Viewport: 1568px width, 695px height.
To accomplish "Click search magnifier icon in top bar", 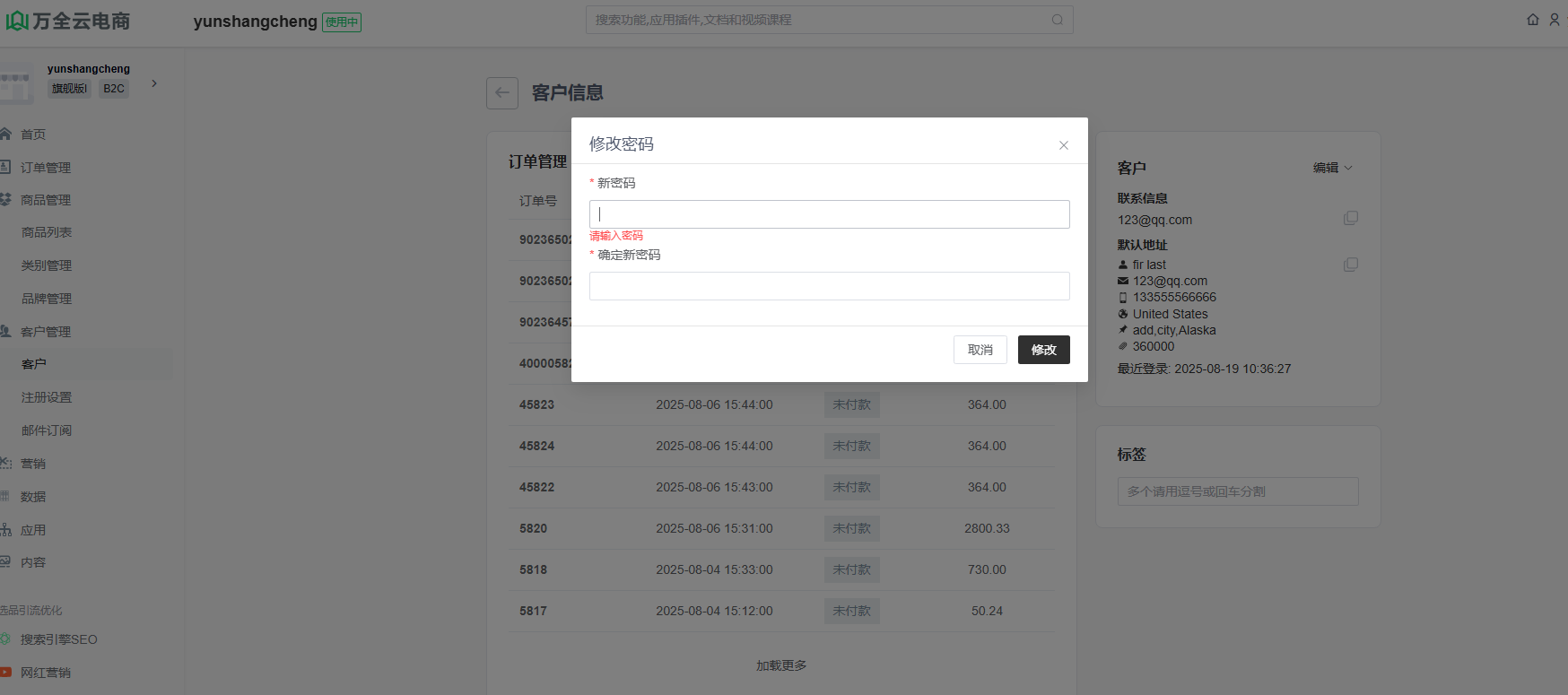I will 1058,20.
